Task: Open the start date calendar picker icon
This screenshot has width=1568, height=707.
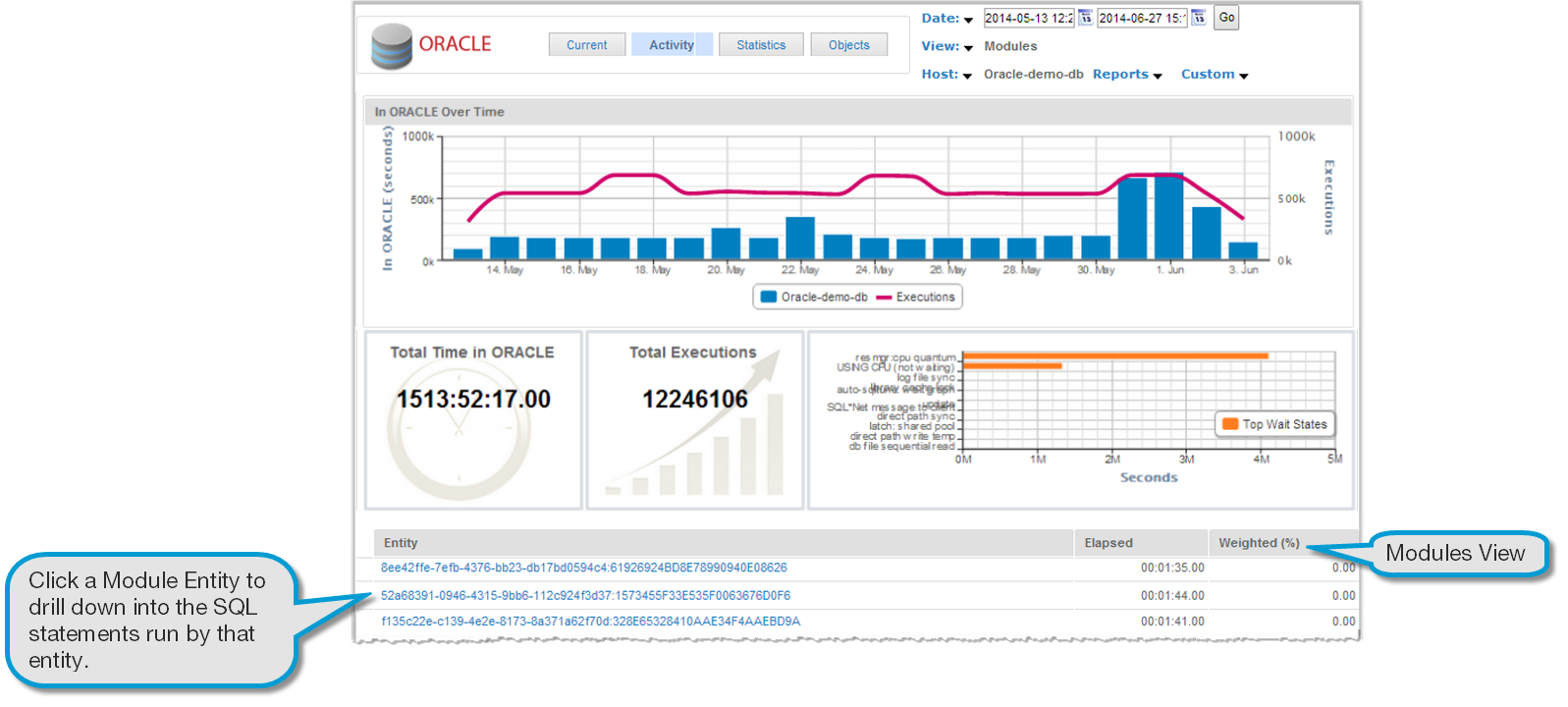Action: pos(1085,18)
